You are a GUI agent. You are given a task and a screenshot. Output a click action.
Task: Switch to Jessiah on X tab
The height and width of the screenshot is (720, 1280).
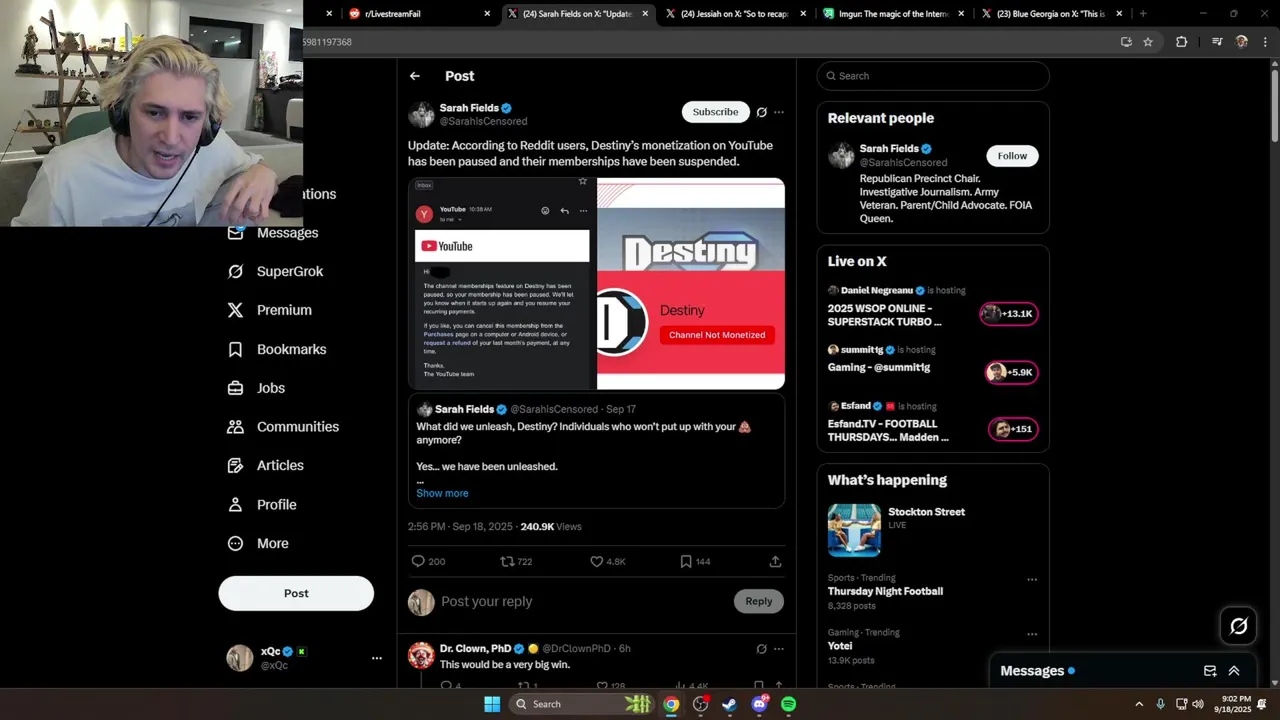click(x=734, y=14)
